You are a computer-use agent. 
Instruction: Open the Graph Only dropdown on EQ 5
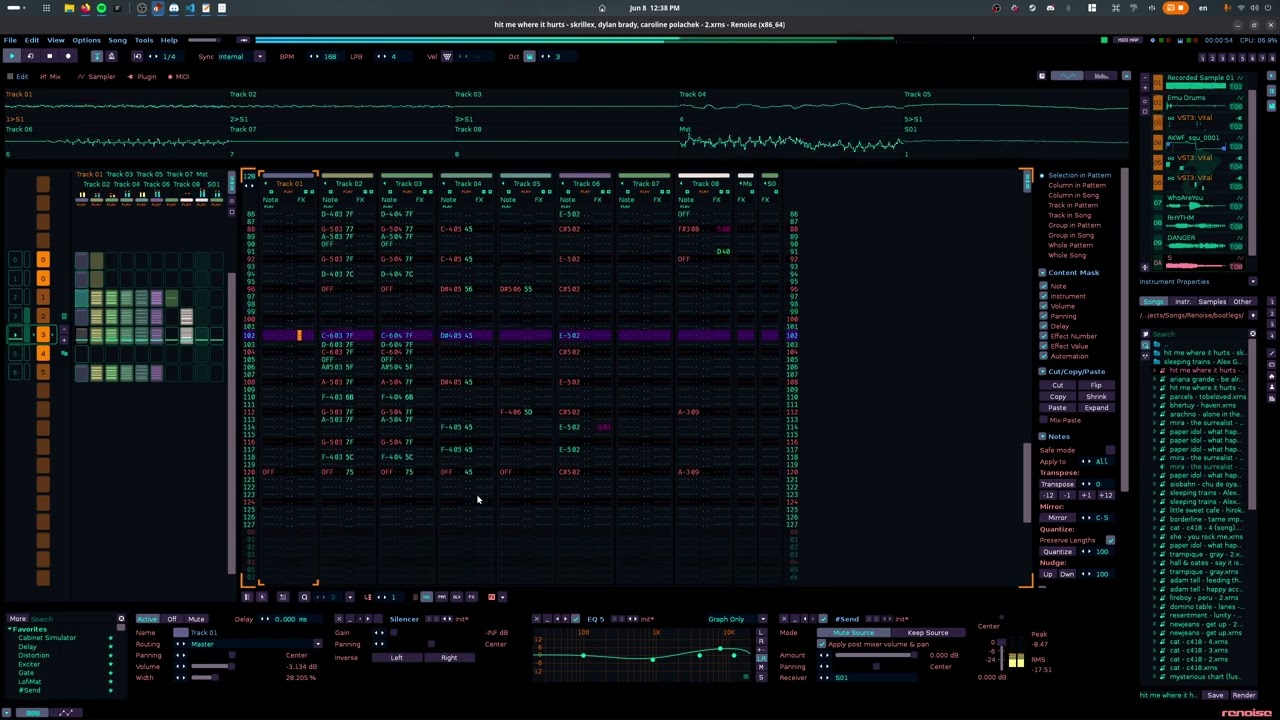click(x=762, y=619)
